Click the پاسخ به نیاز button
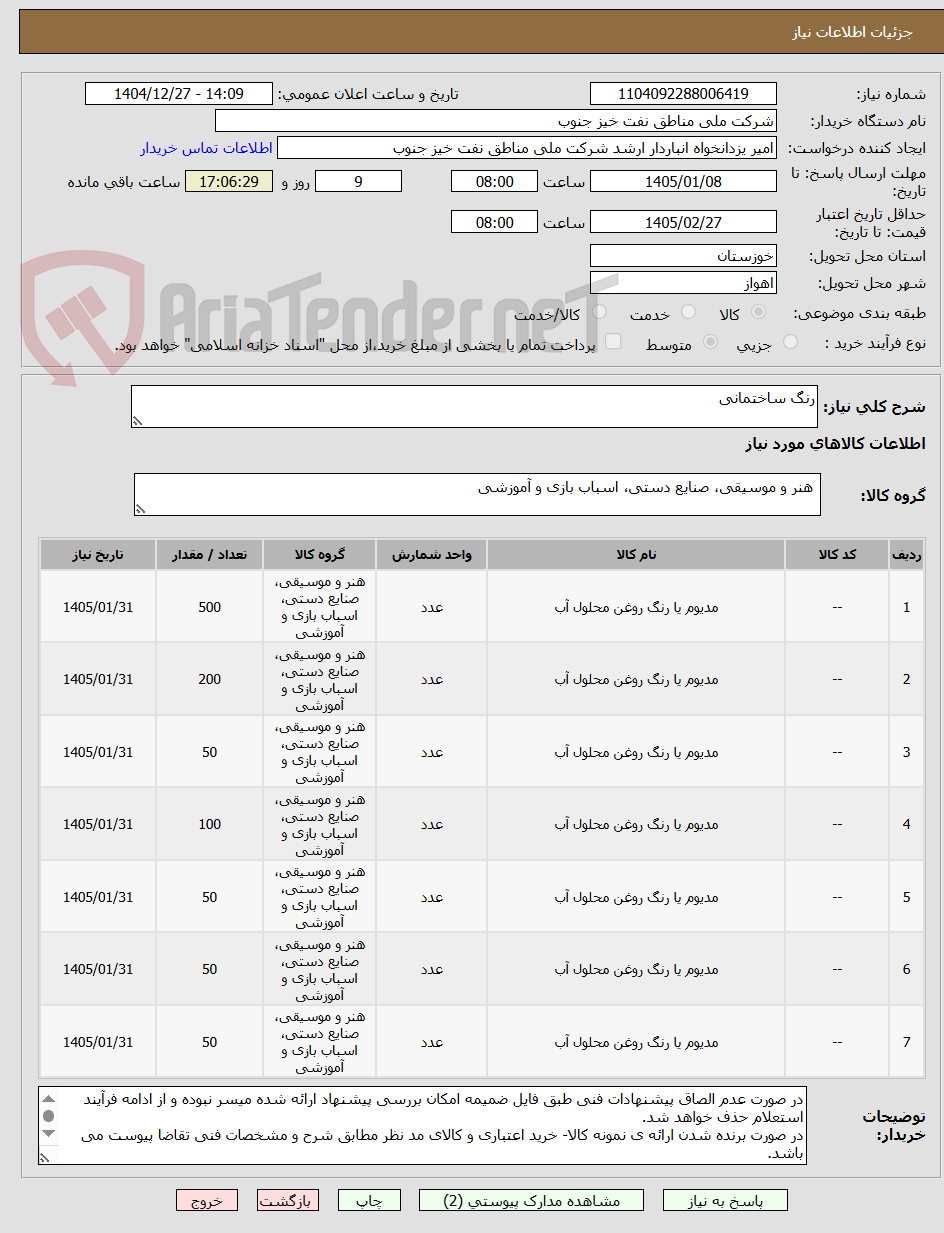This screenshot has height=1233, width=944. pos(726,1201)
